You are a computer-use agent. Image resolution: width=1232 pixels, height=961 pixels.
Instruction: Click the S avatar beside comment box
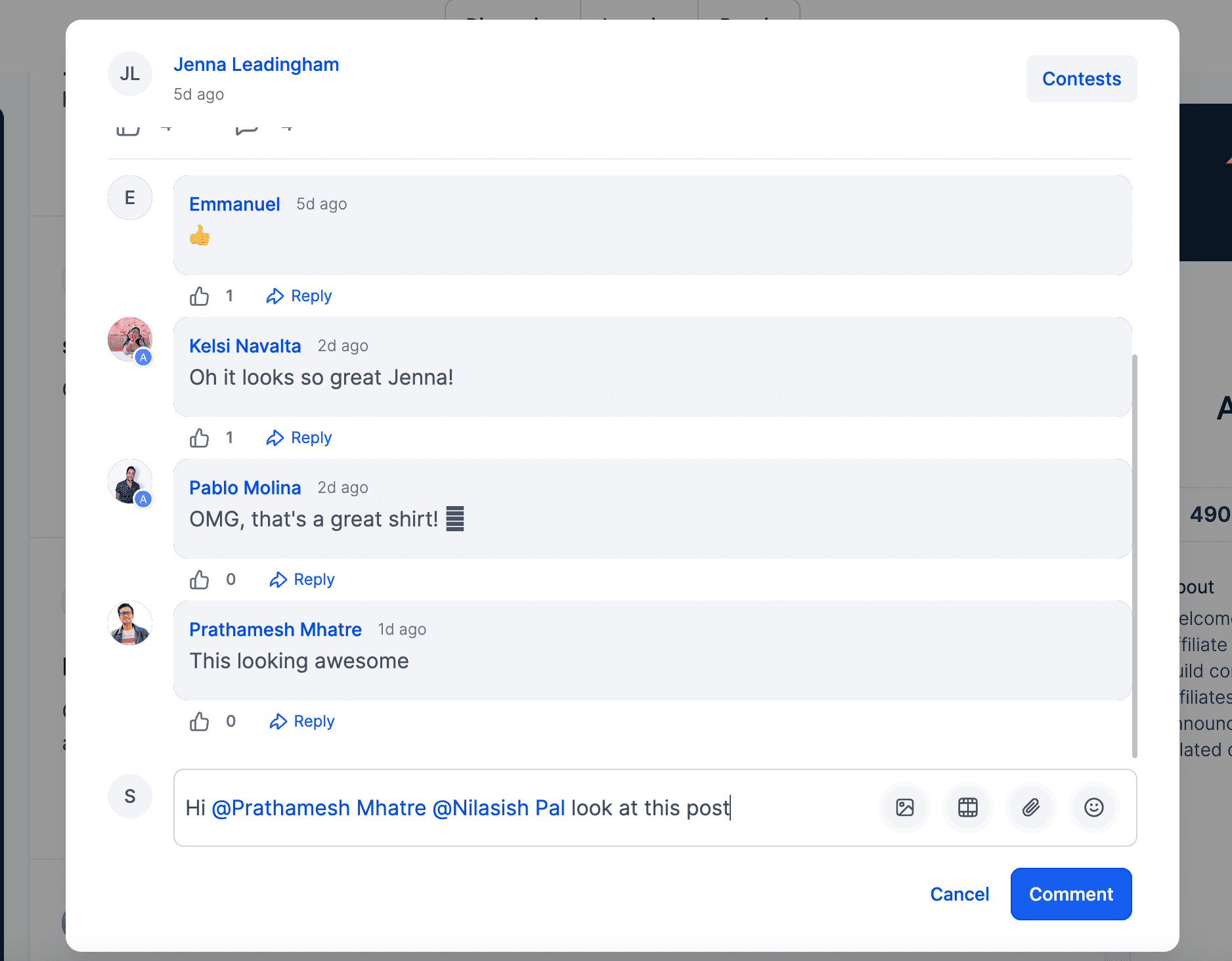(x=130, y=796)
